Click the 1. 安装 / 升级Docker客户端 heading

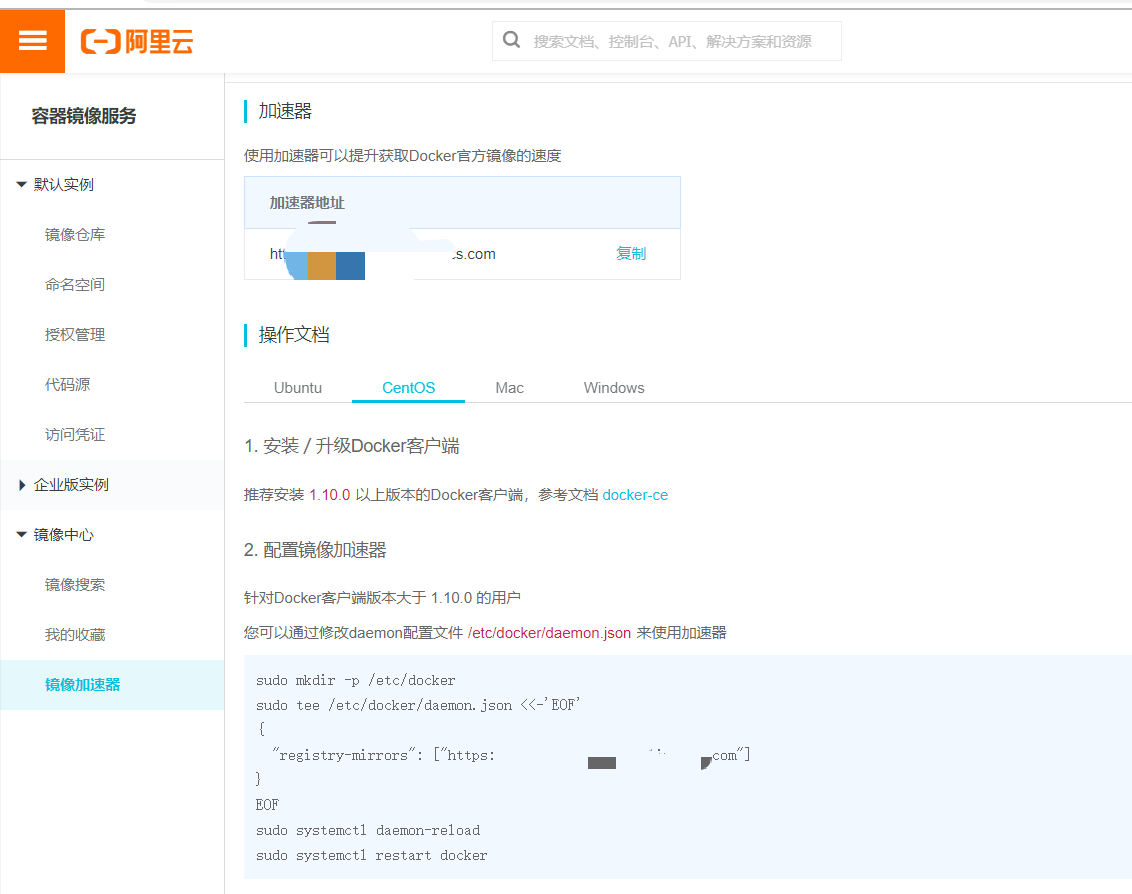click(x=352, y=446)
